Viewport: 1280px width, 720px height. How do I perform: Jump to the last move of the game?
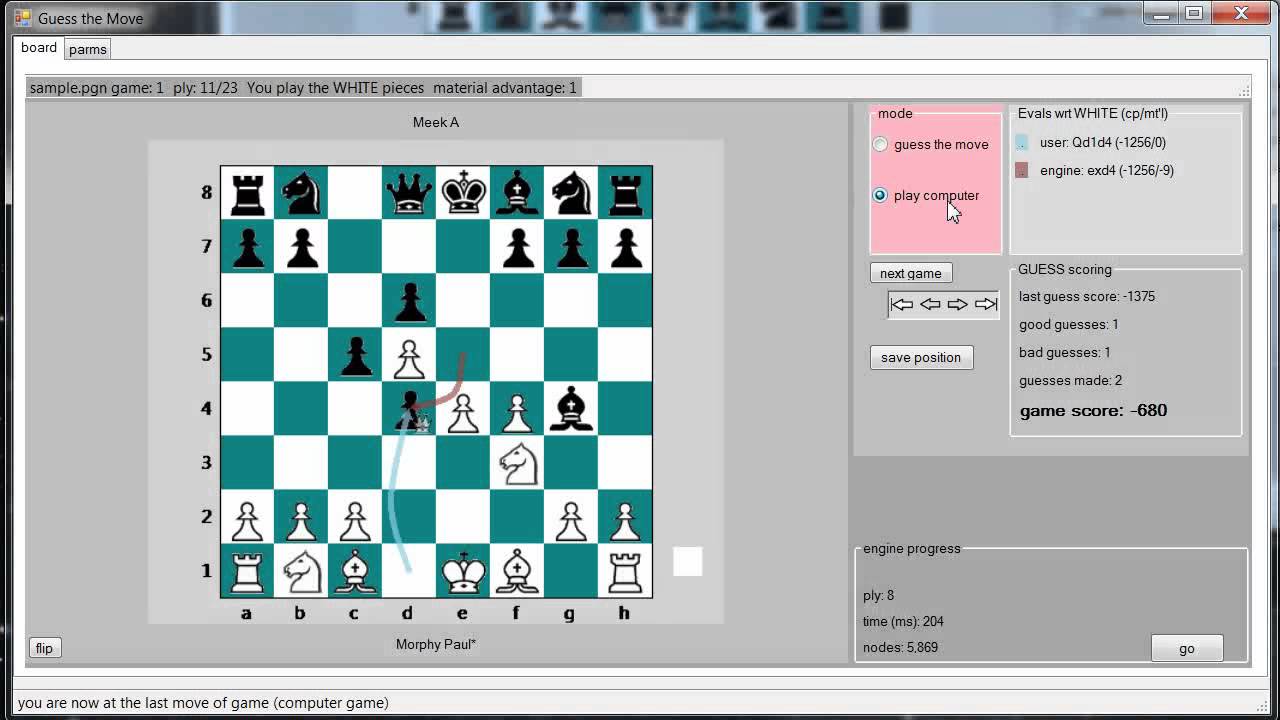click(986, 304)
